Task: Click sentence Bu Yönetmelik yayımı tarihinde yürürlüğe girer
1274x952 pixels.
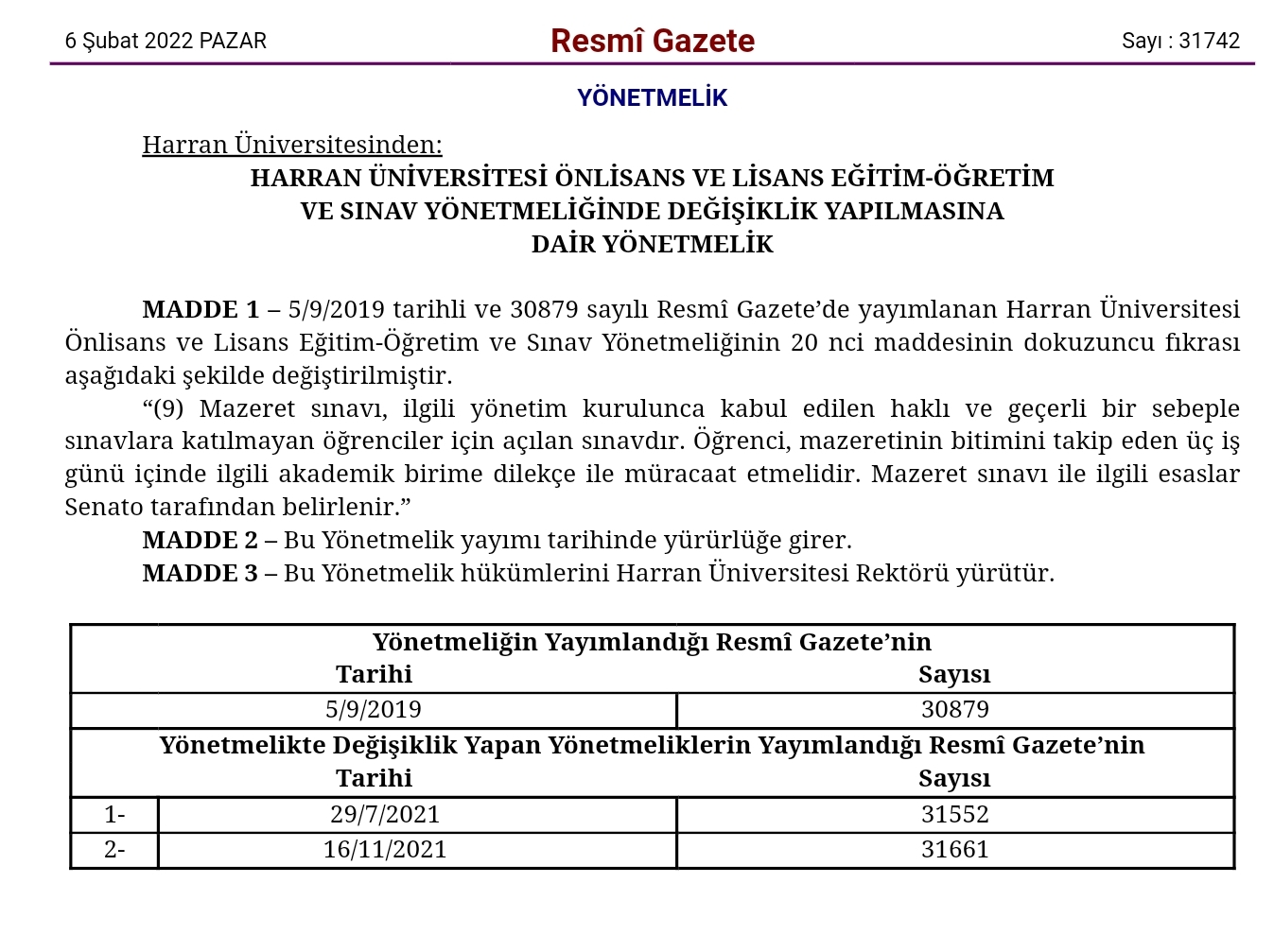Action: coord(567,540)
